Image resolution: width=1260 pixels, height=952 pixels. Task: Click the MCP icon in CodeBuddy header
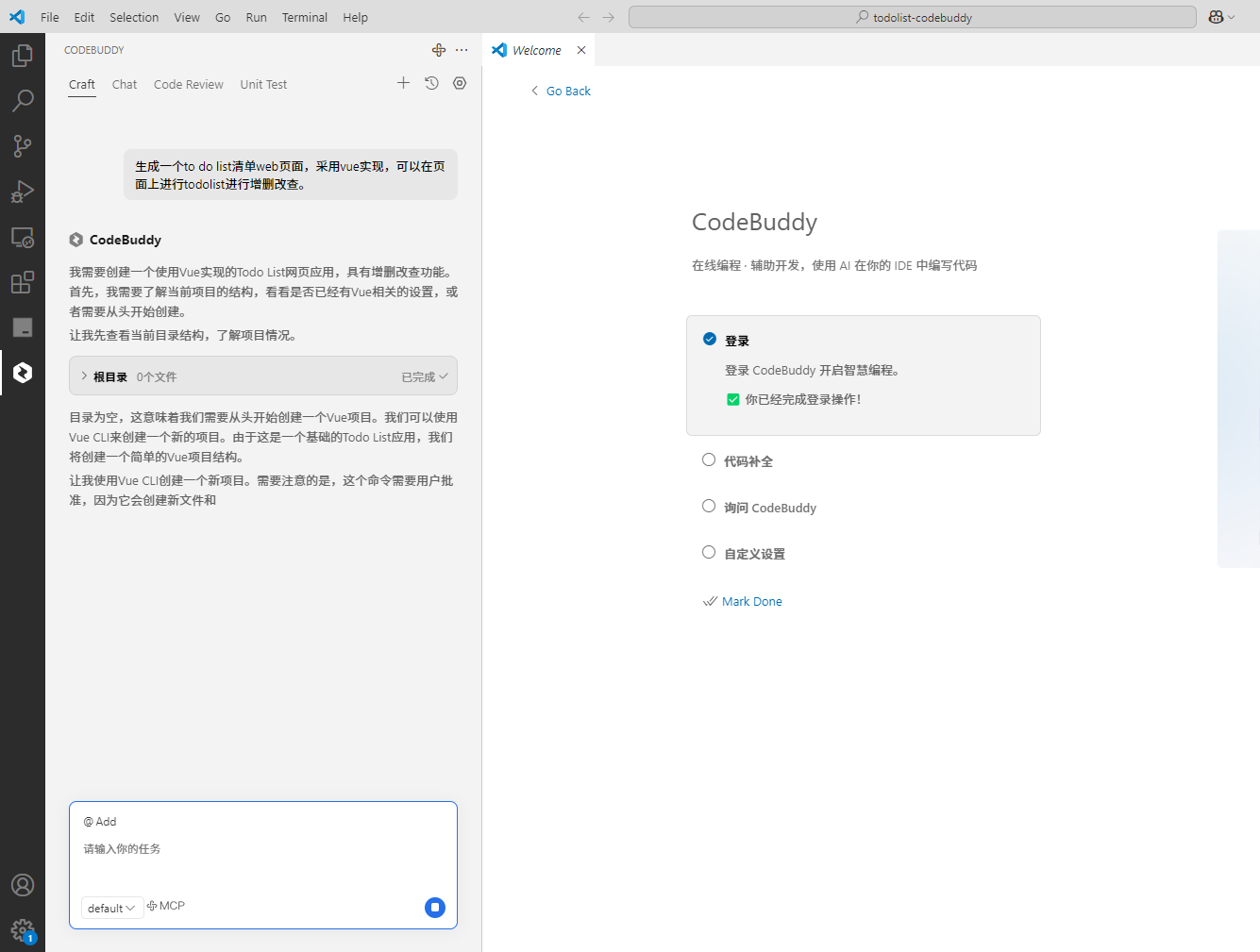[439, 50]
